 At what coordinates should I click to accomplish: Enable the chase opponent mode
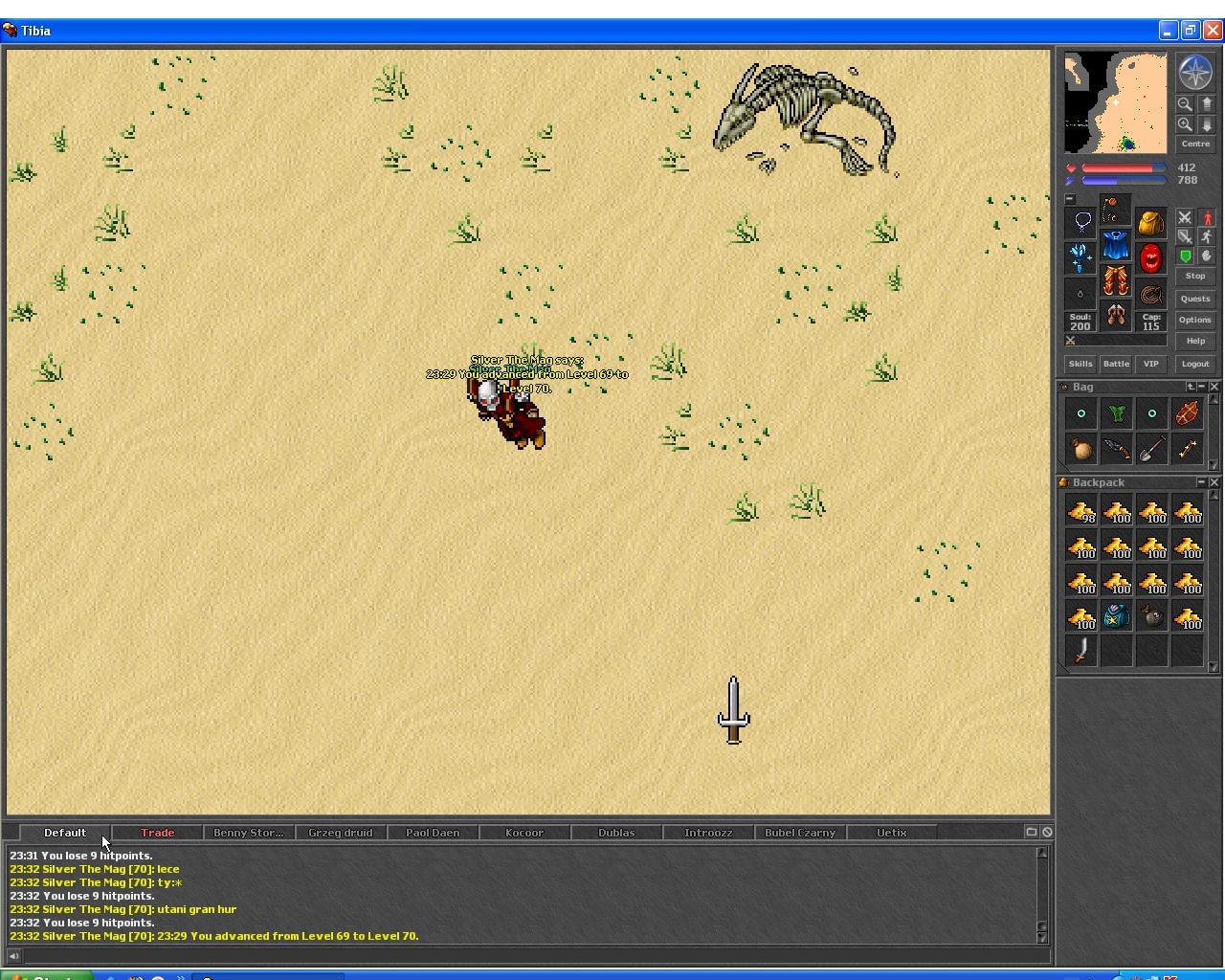pyautogui.click(x=1207, y=236)
